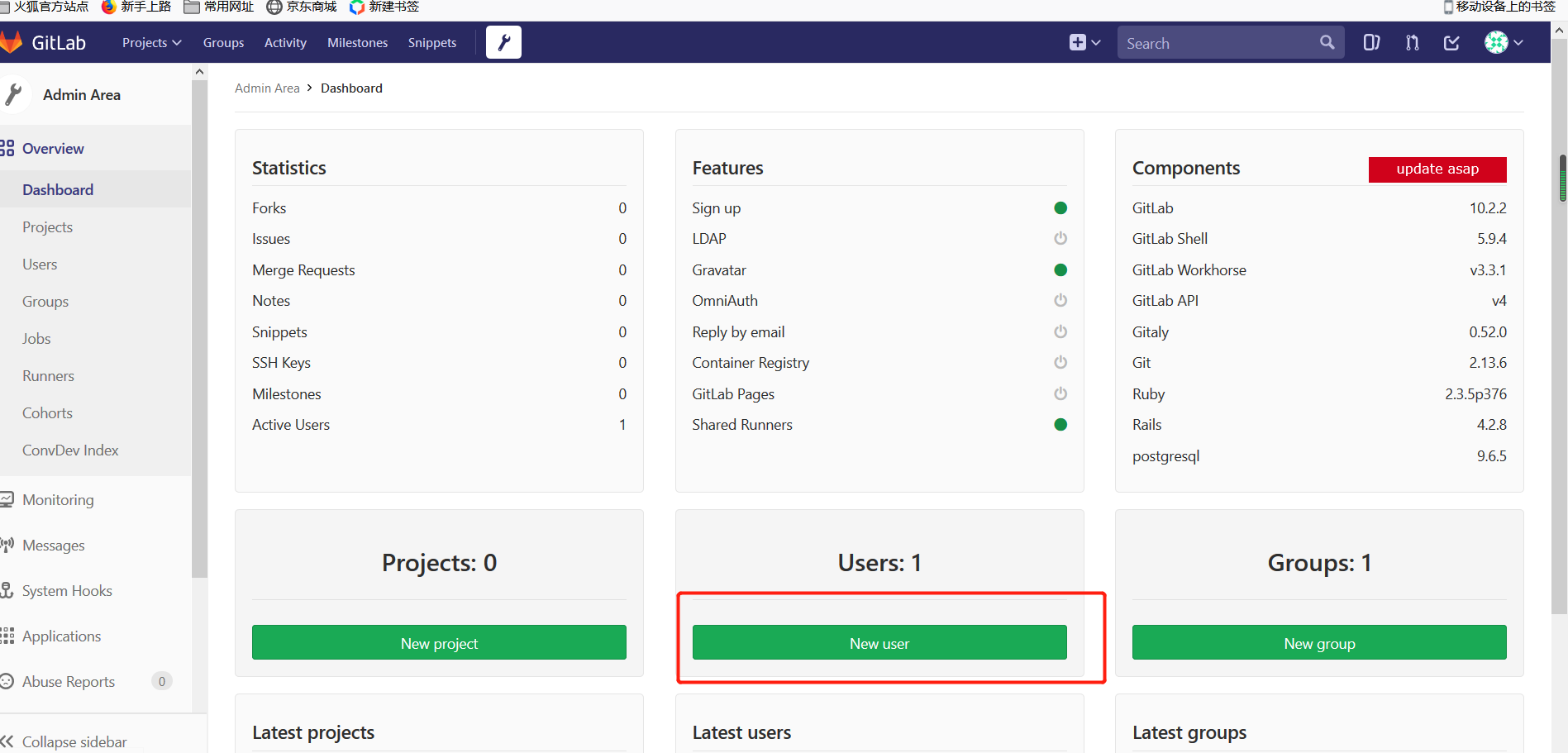Image resolution: width=1568 pixels, height=753 pixels.
Task: Click the Overview grid icon
Action: tap(7, 148)
